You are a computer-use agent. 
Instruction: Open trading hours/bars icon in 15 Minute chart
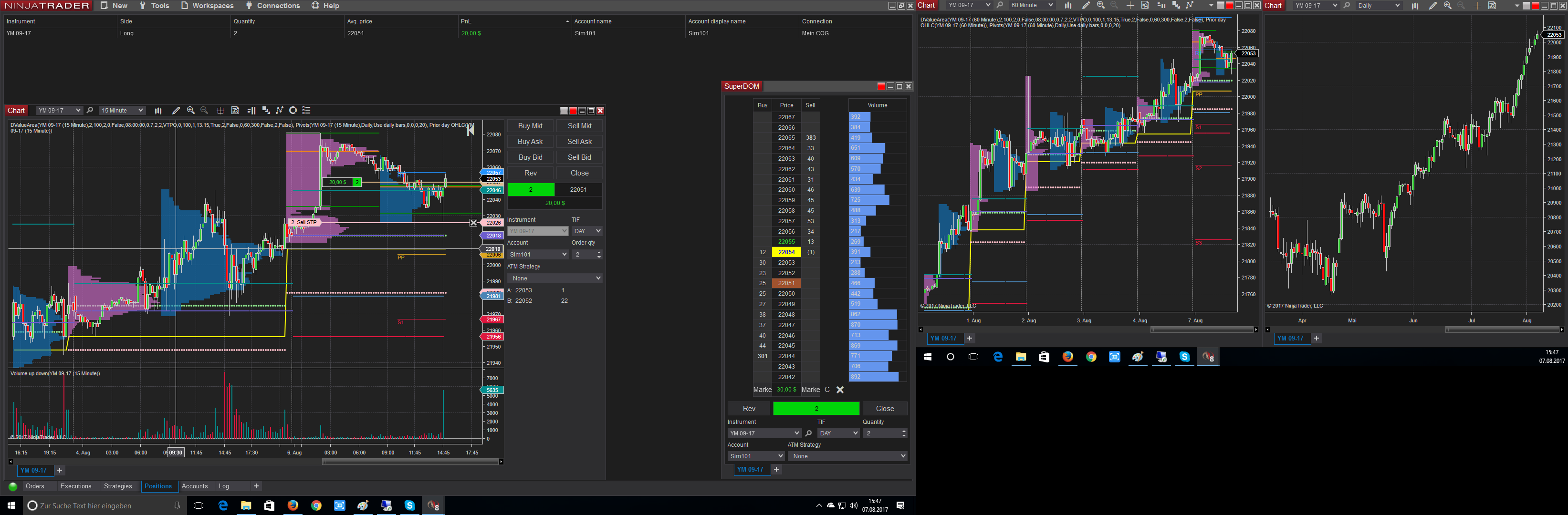(x=266, y=111)
